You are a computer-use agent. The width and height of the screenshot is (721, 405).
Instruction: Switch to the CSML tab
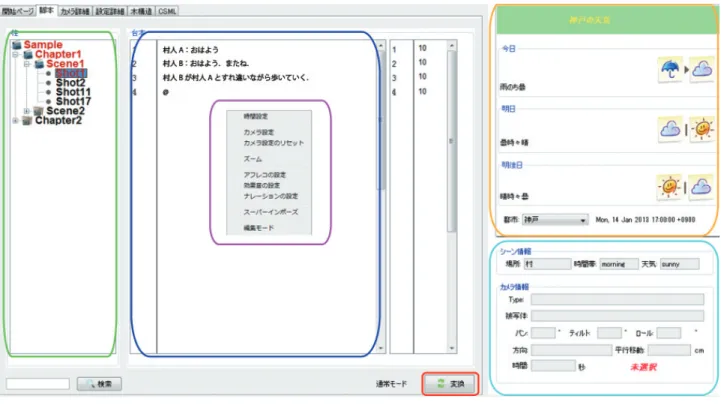[x=167, y=11]
